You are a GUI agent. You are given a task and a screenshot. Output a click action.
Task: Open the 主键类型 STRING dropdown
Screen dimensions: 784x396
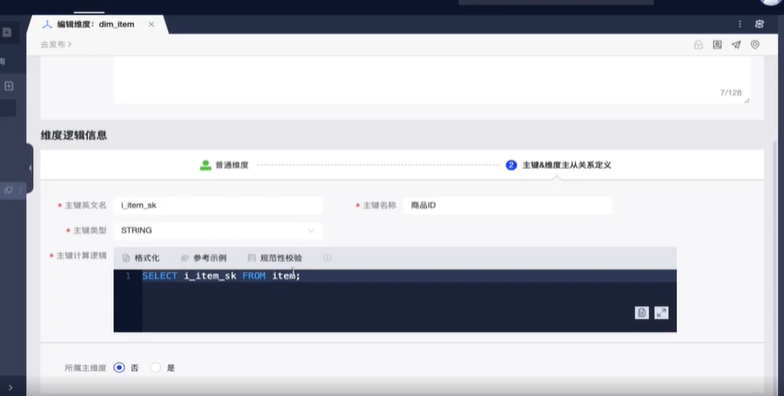coord(218,230)
